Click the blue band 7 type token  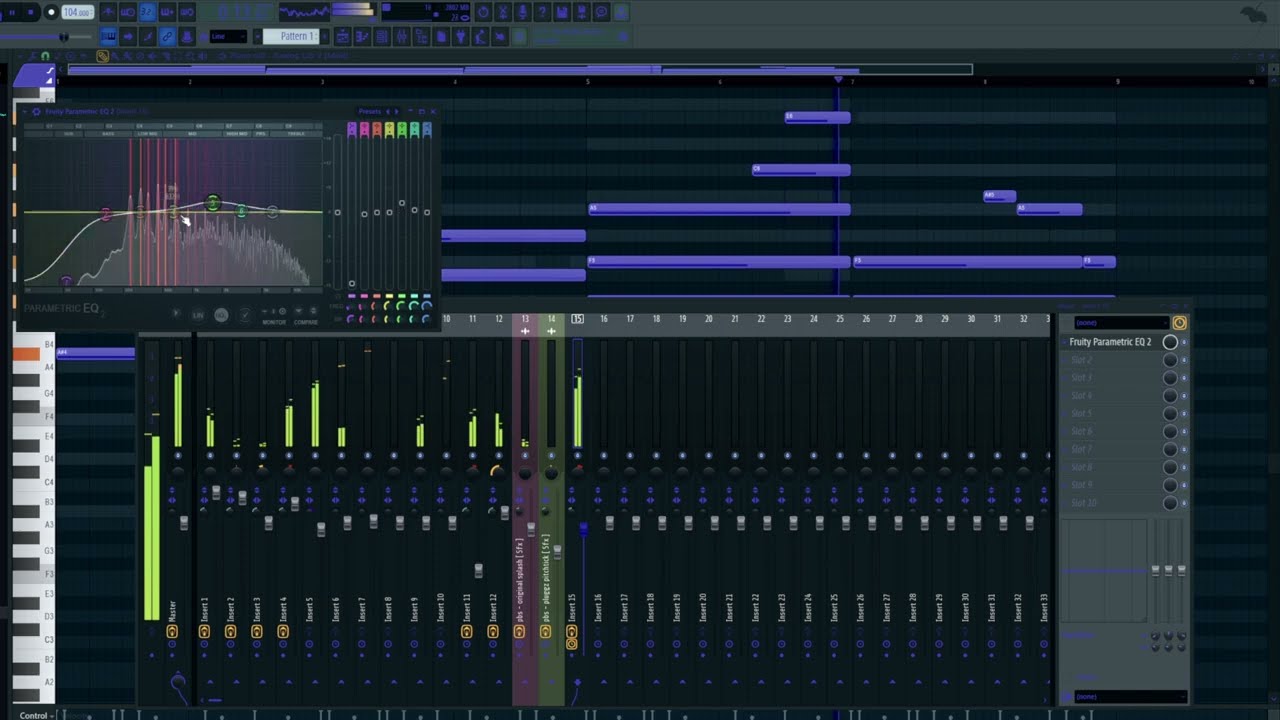point(427,130)
